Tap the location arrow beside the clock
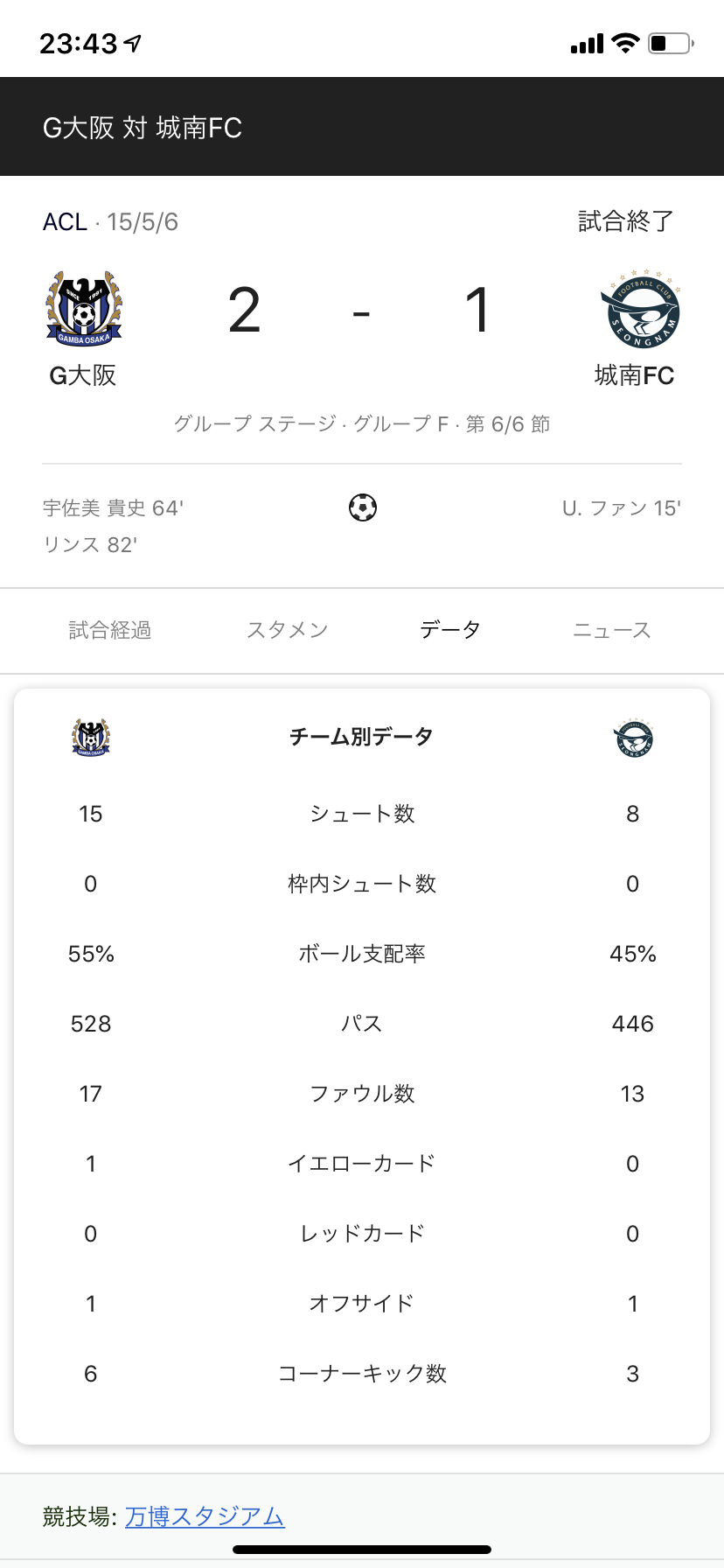This screenshot has width=724, height=1568. click(x=133, y=43)
